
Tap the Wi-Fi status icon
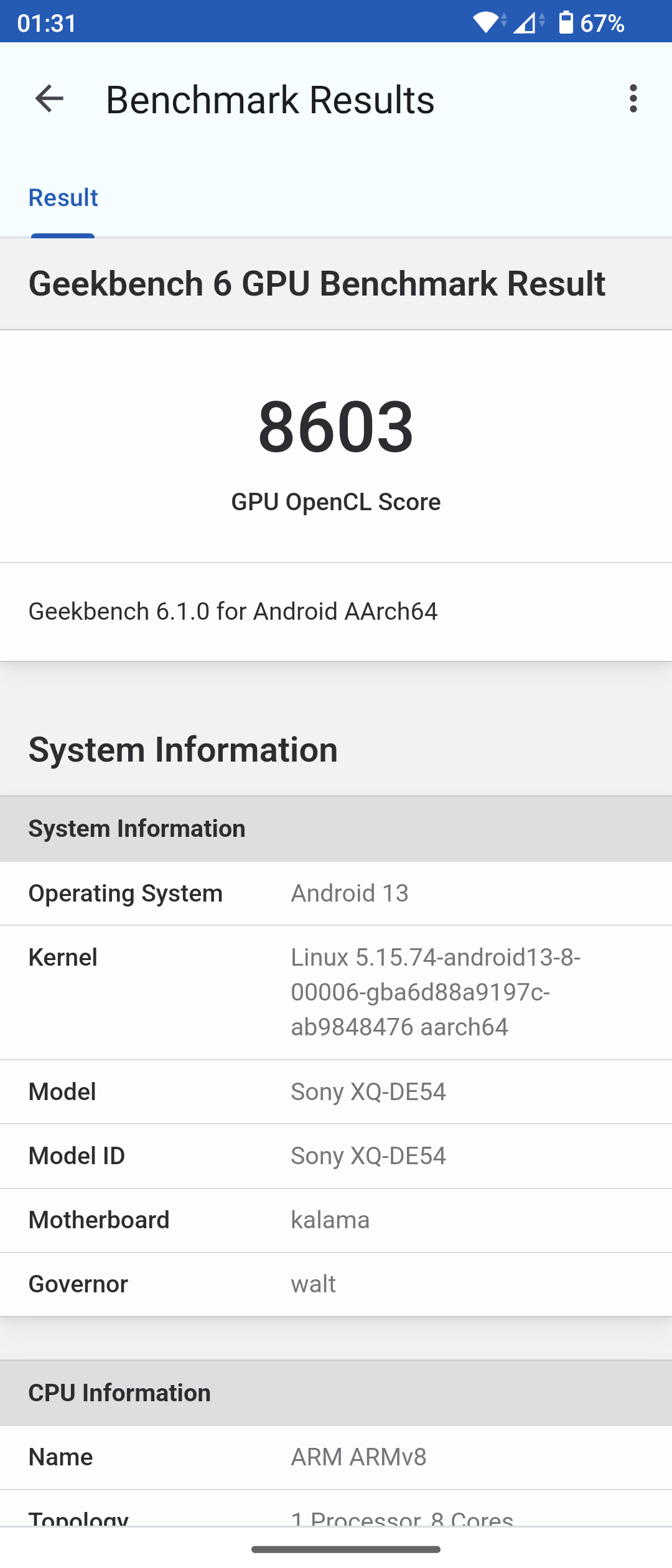pos(488,23)
